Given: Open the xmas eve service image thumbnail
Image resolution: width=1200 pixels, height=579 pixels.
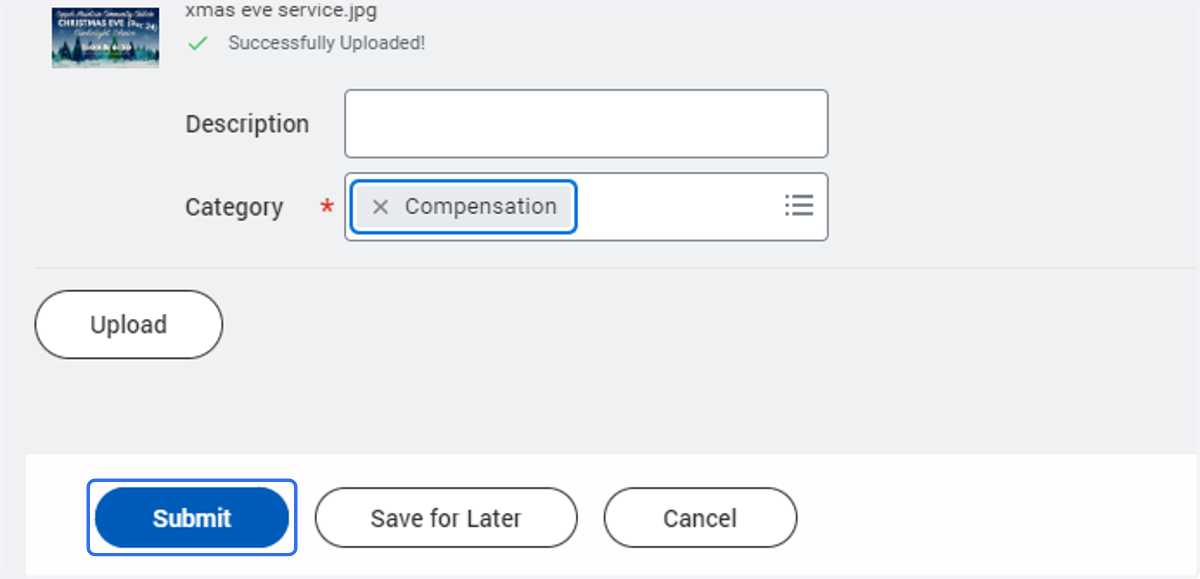Looking at the screenshot, I should click(105, 38).
